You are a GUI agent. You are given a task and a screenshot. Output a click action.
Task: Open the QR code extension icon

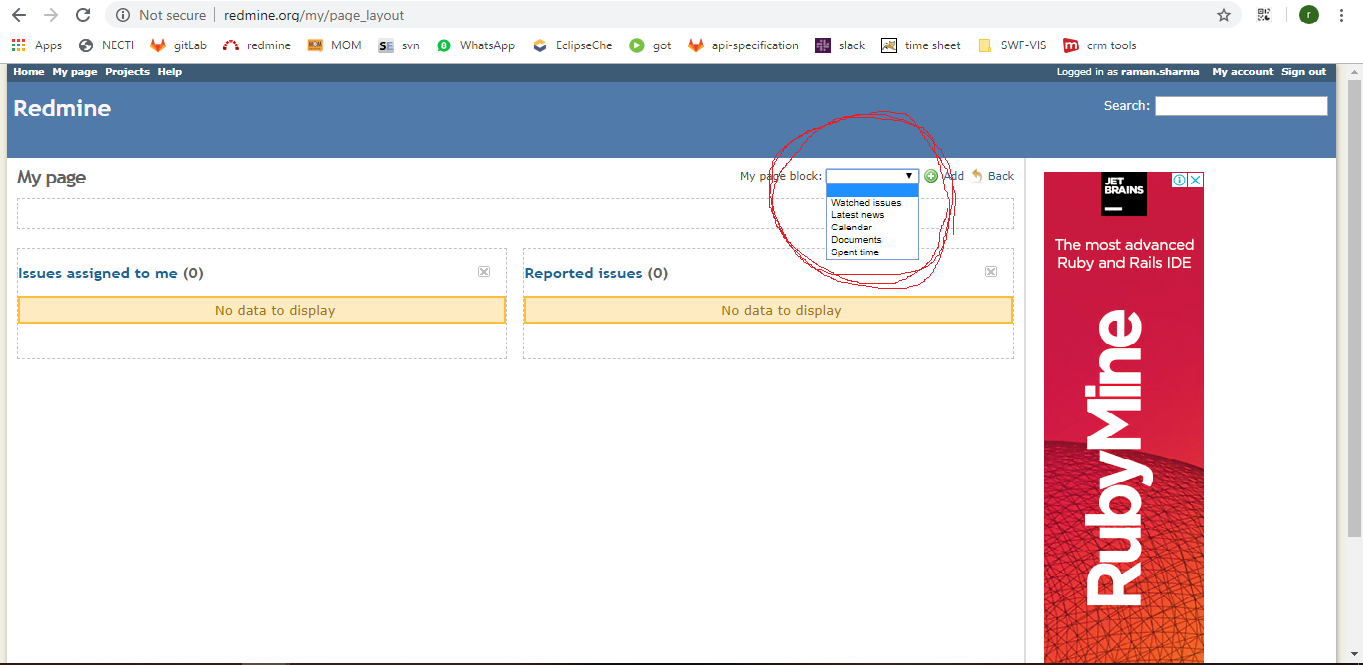(1265, 15)
